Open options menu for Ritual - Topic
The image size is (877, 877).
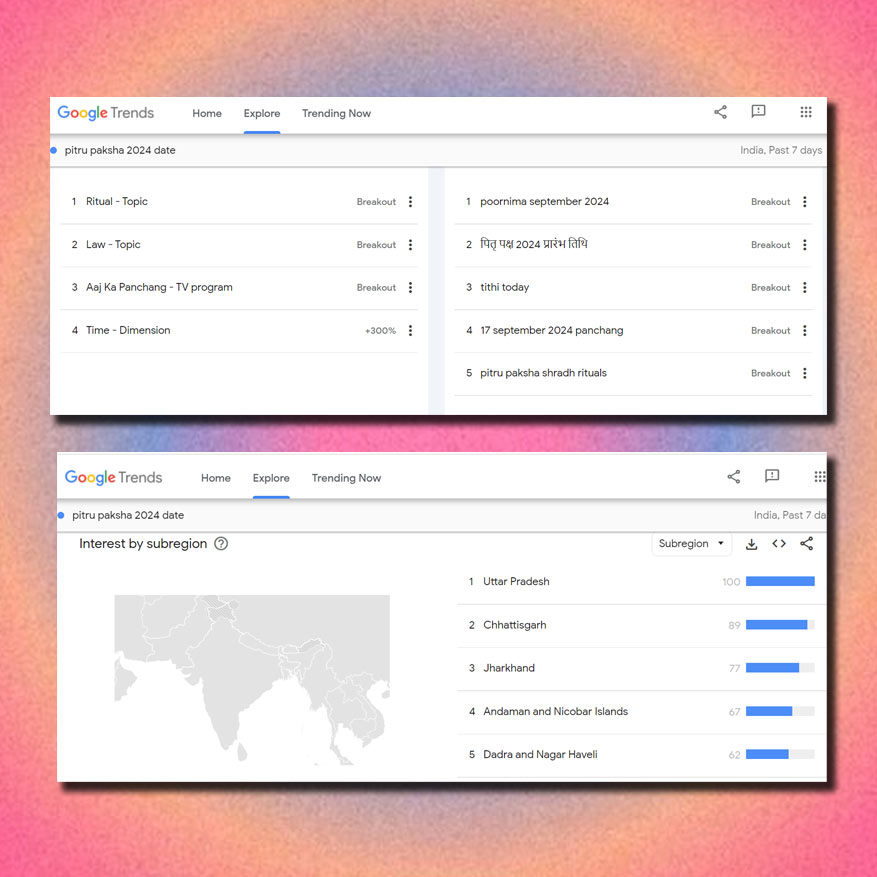click(x=410, y=201)
